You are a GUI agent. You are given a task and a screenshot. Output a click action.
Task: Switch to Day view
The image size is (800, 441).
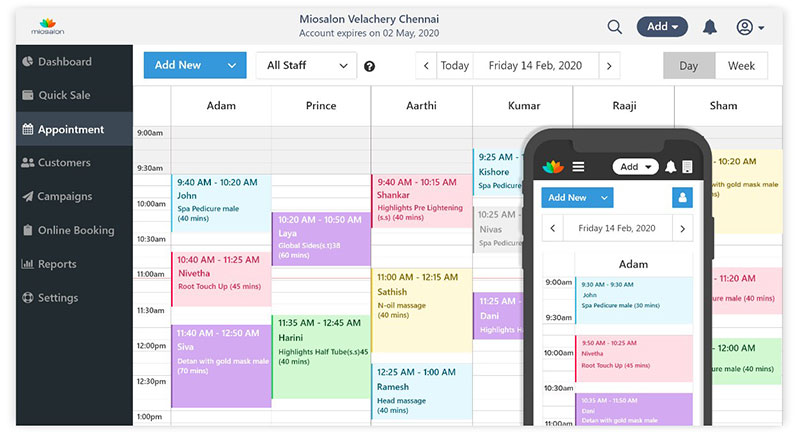coord(689,66)
